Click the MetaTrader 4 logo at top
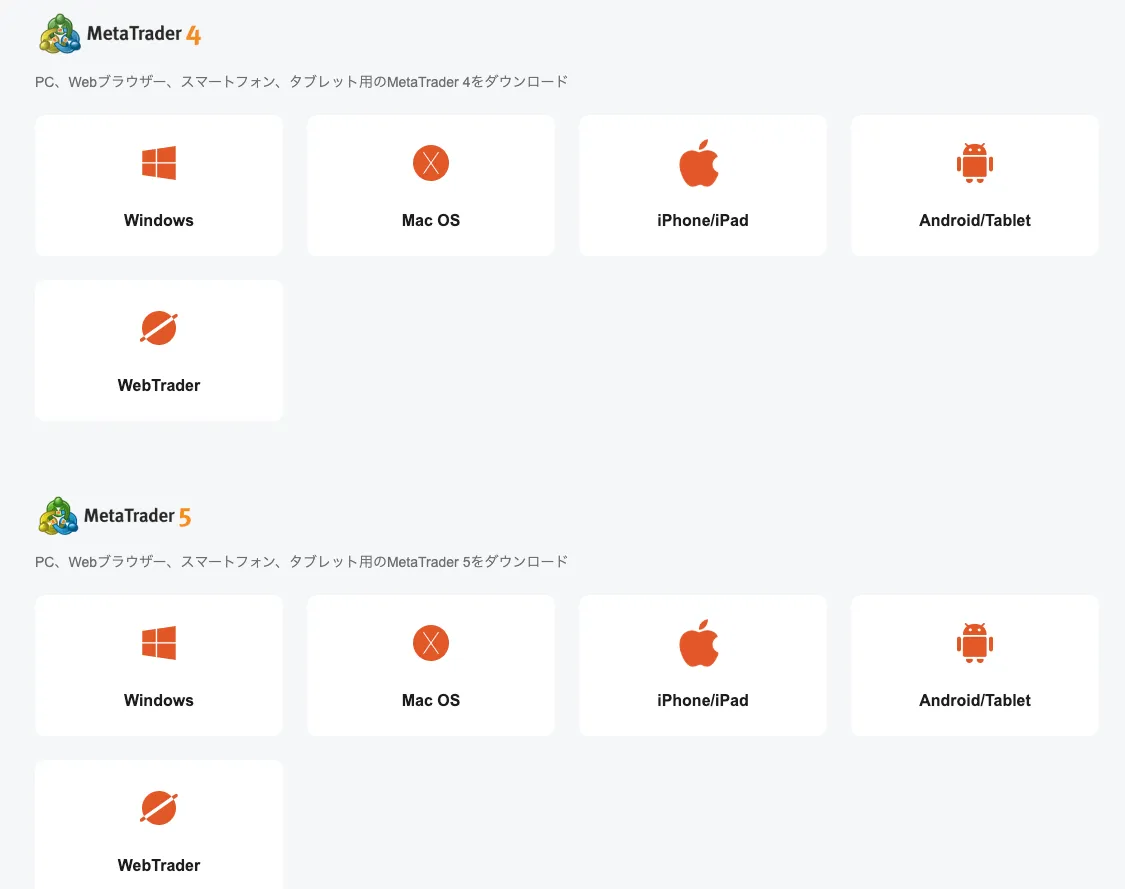 click(x=120, y=34)
